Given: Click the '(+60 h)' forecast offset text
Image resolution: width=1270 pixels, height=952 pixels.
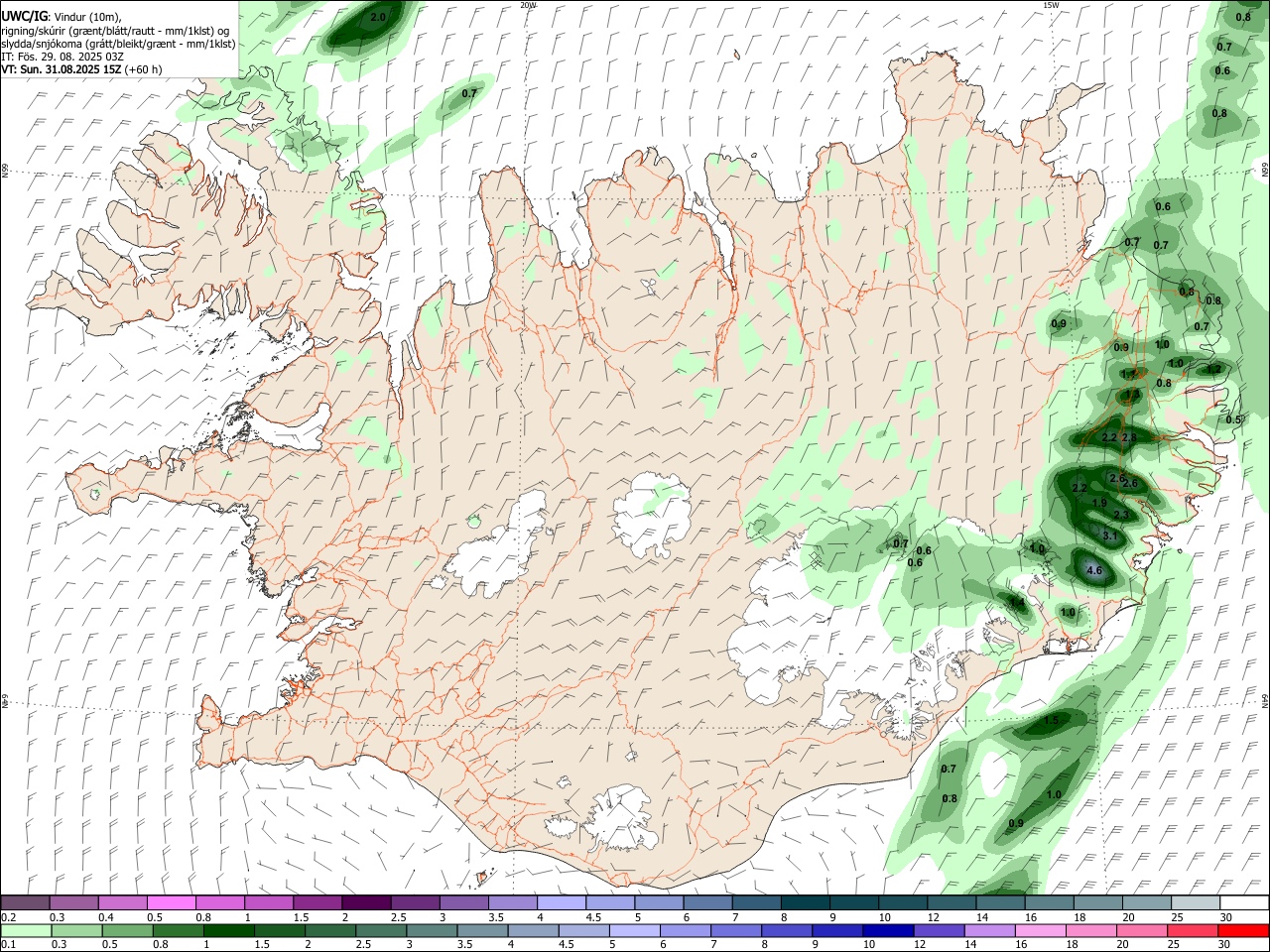Looking at the screenshot, I should (x=144, y=69).
